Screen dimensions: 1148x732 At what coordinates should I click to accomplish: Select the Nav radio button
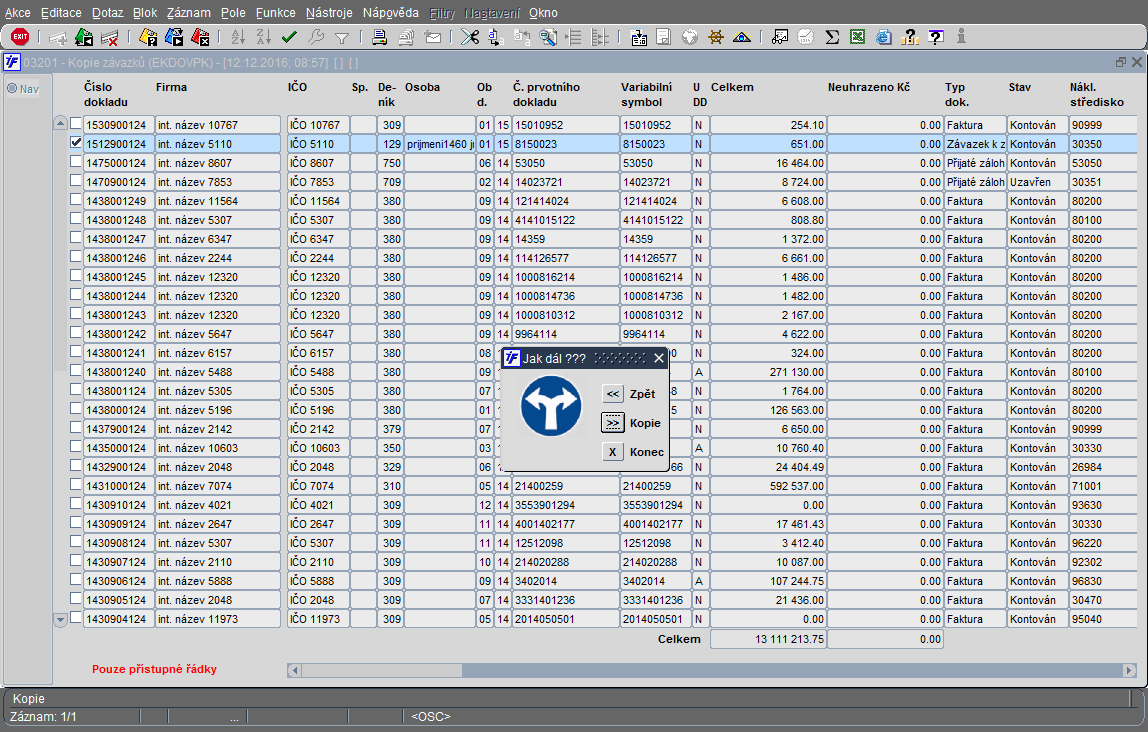pos(13,89)
